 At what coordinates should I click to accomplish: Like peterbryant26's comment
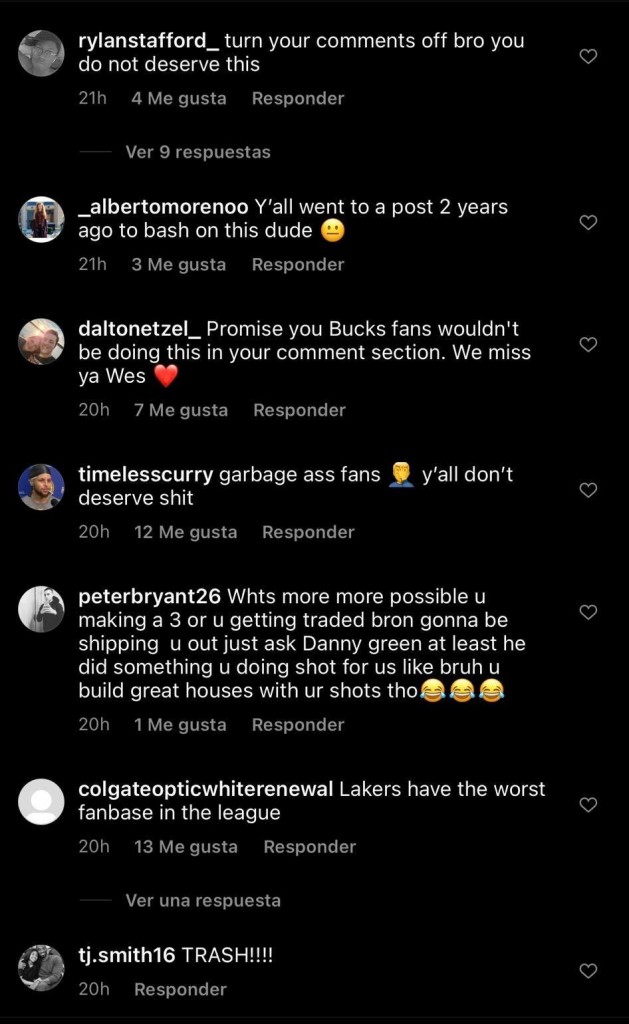click(588, 612)
